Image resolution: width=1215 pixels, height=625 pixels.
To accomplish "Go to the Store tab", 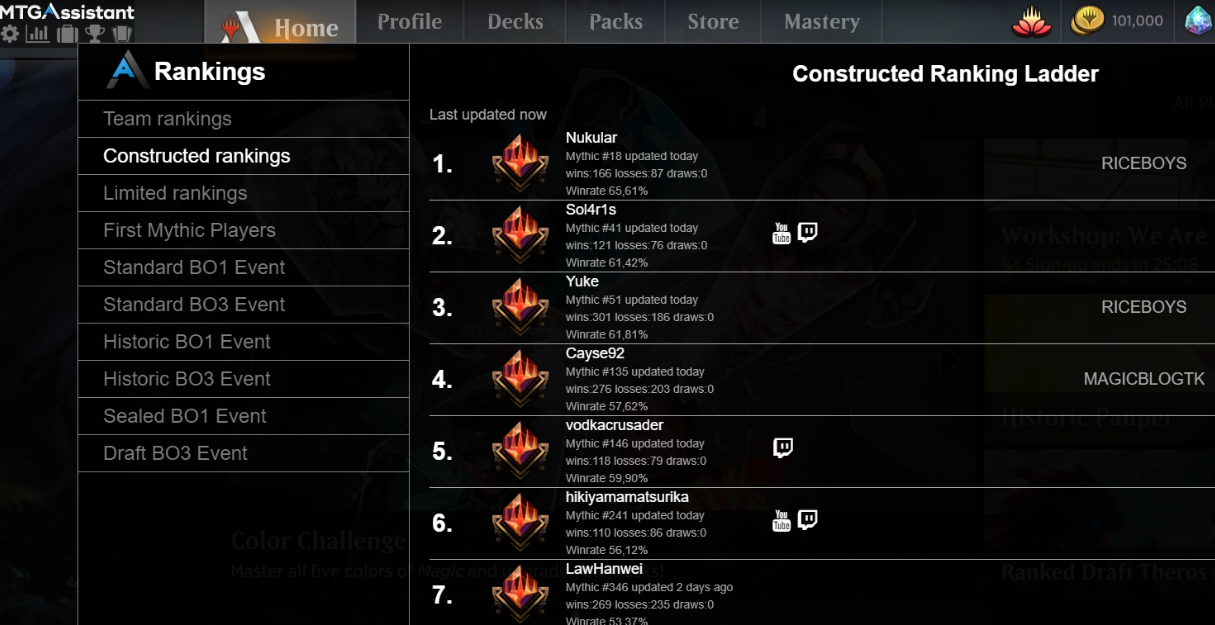I will pyautogui.click(x=713, y=22).
